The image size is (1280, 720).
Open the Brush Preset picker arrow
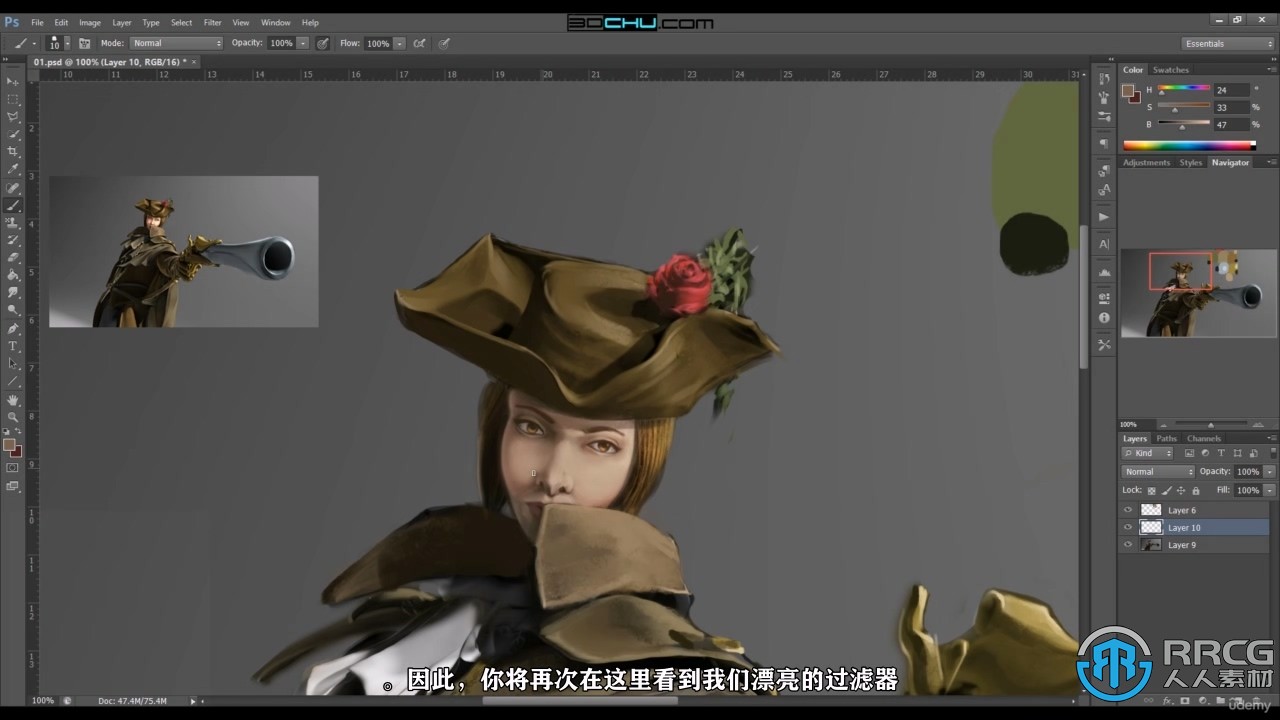67,43
